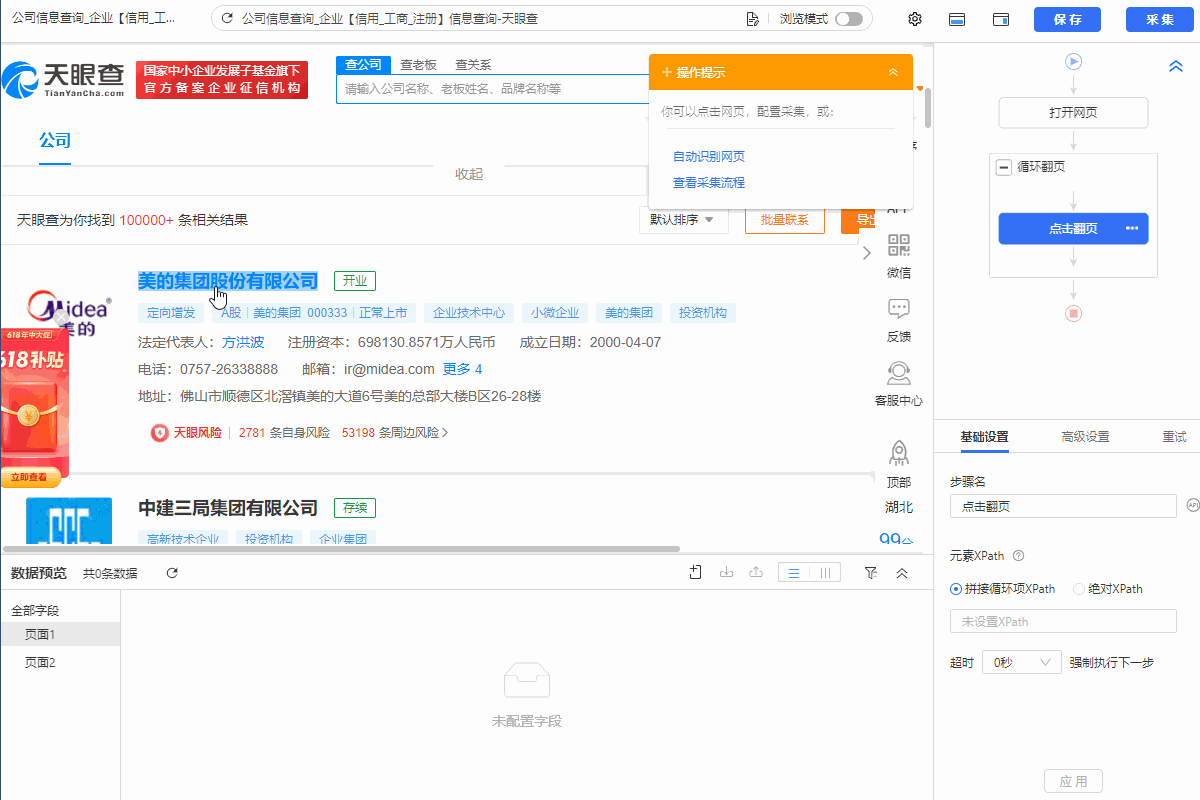Switch to 高级设置 tab

pos(1085,437)
